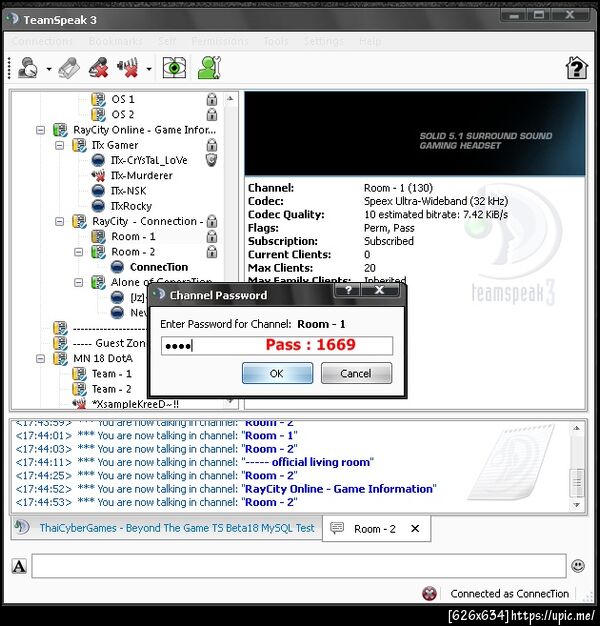600x626 pixels.
Task: Click Cancel in Channel Password dialog
Action: pos(356,373)
